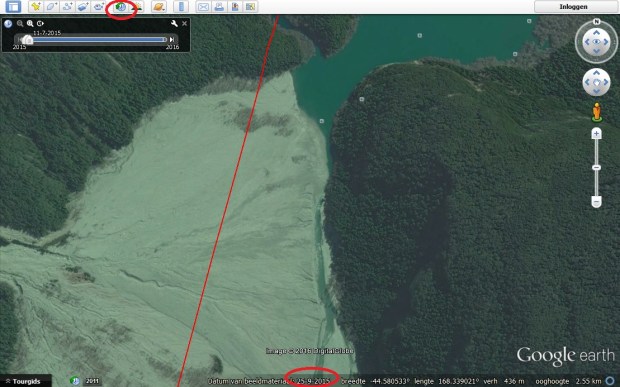Screen dimensions: 620x387
Task: Start recording a tour
Action: pyautogui.click(x=98, y=6)
